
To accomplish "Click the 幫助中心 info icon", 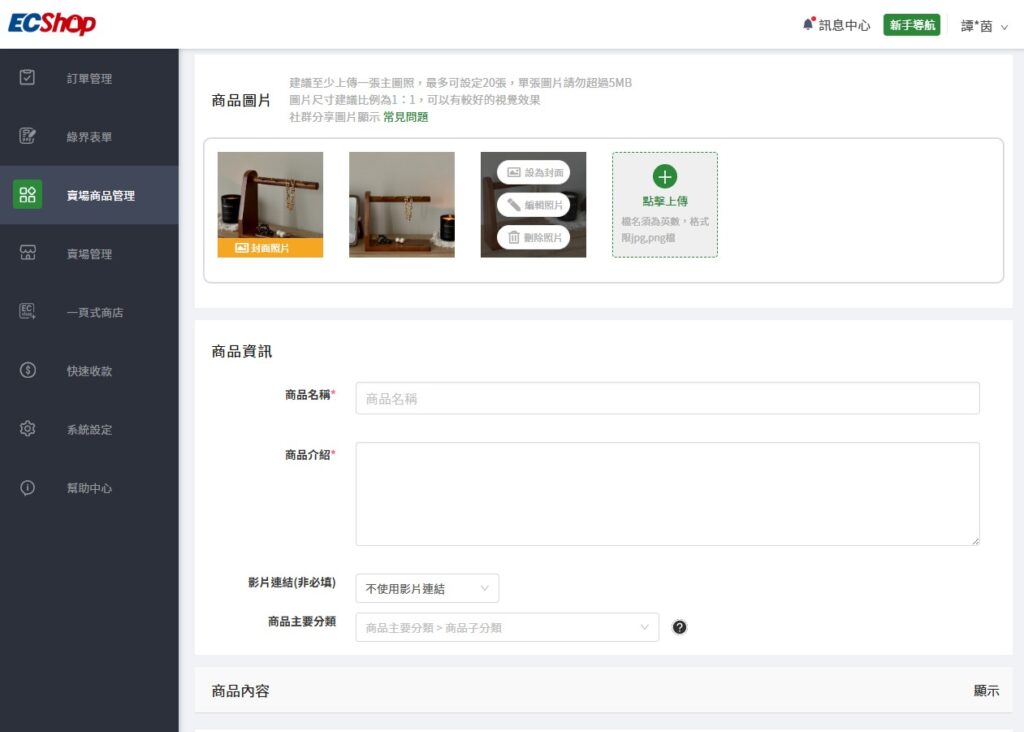I will point(28,488).
